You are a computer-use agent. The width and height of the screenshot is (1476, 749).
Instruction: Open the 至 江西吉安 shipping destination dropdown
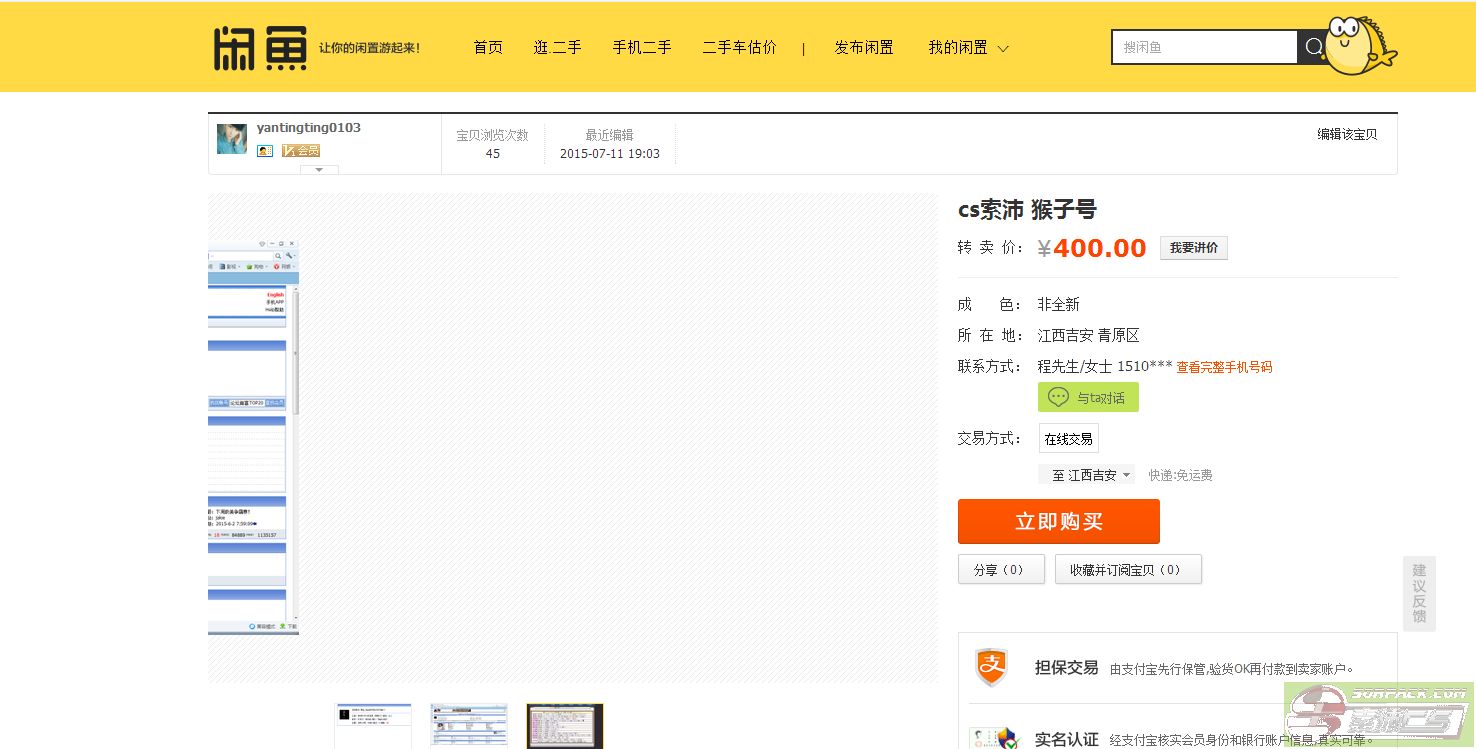1086,475
